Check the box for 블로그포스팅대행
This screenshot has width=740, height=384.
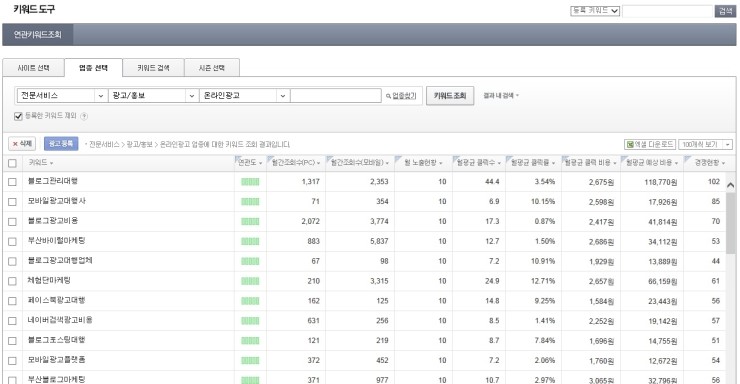(x=12, y=341)
